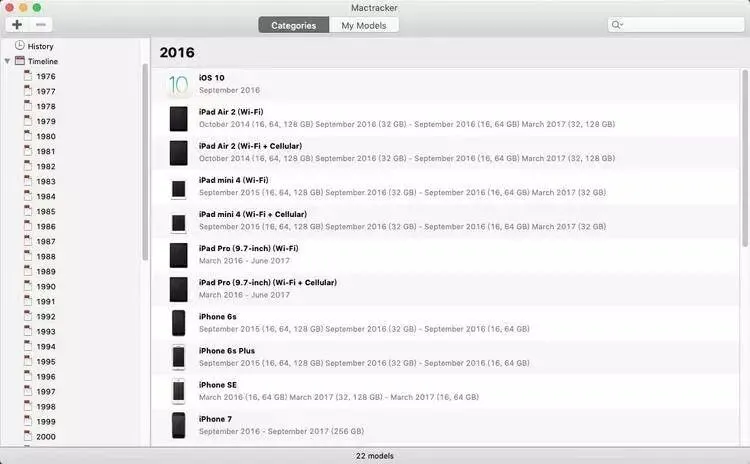Select the iPhone 7 entry title
This screenshot has height=464, width=750.
pyautogui.click(x=215, y=419)
